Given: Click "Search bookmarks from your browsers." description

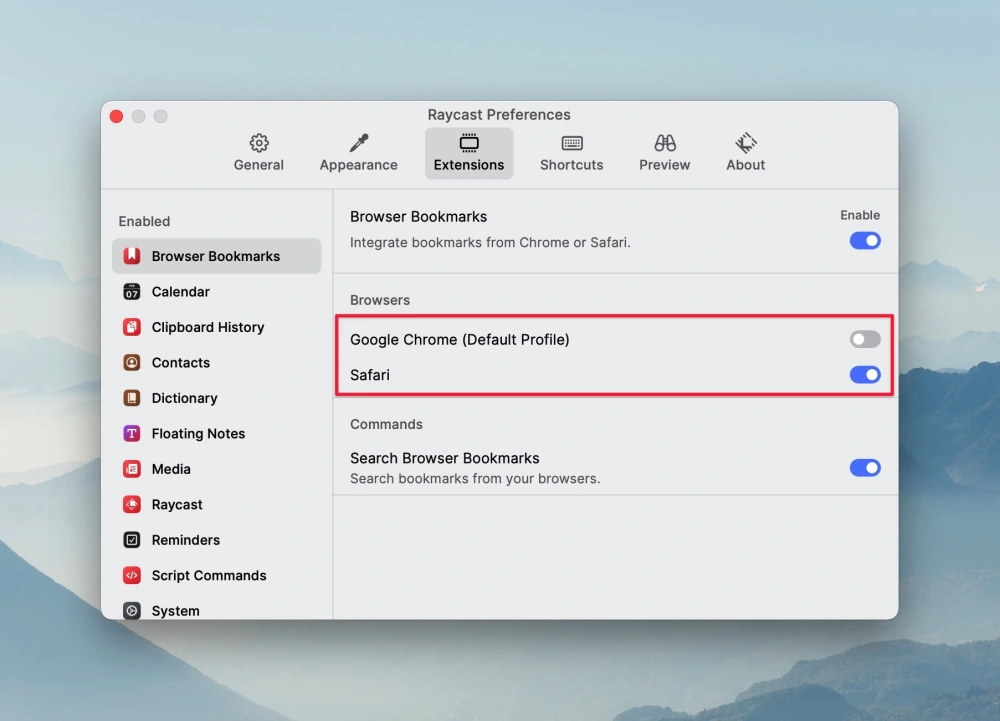Looking at the screenshot, I should (475, 478).
